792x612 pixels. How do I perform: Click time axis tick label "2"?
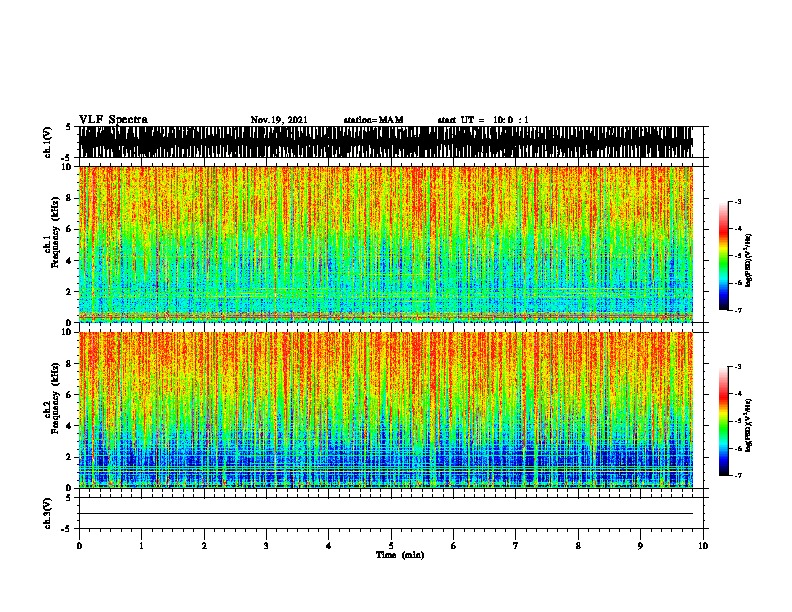pos(204,546)
